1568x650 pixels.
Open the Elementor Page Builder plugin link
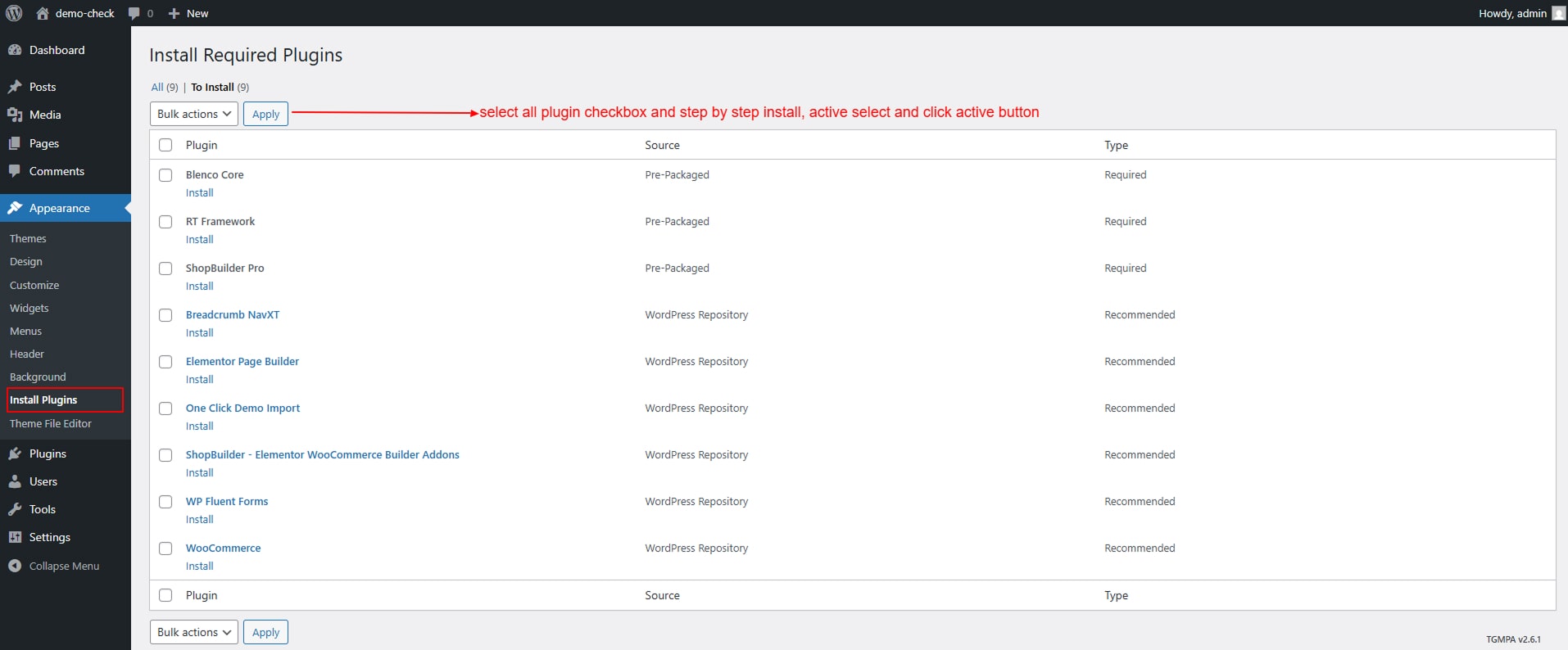click(x=242, y=362)
